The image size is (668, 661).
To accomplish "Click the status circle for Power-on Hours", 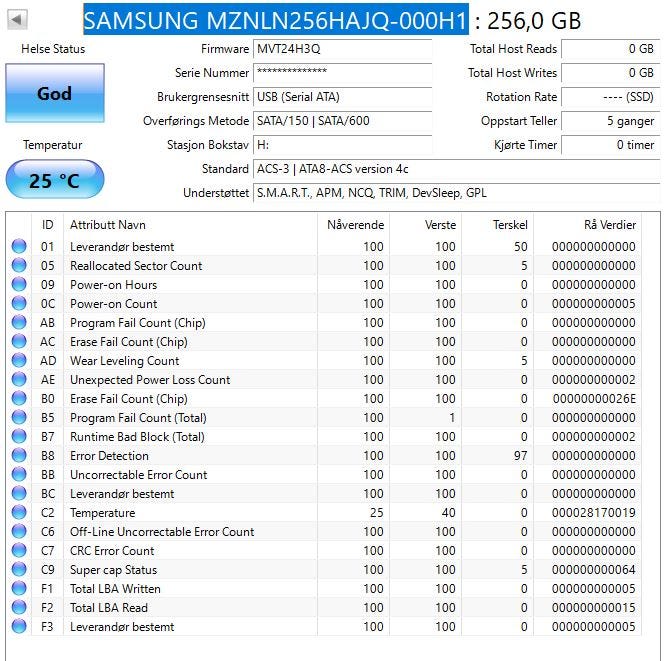I will point(19,285).
